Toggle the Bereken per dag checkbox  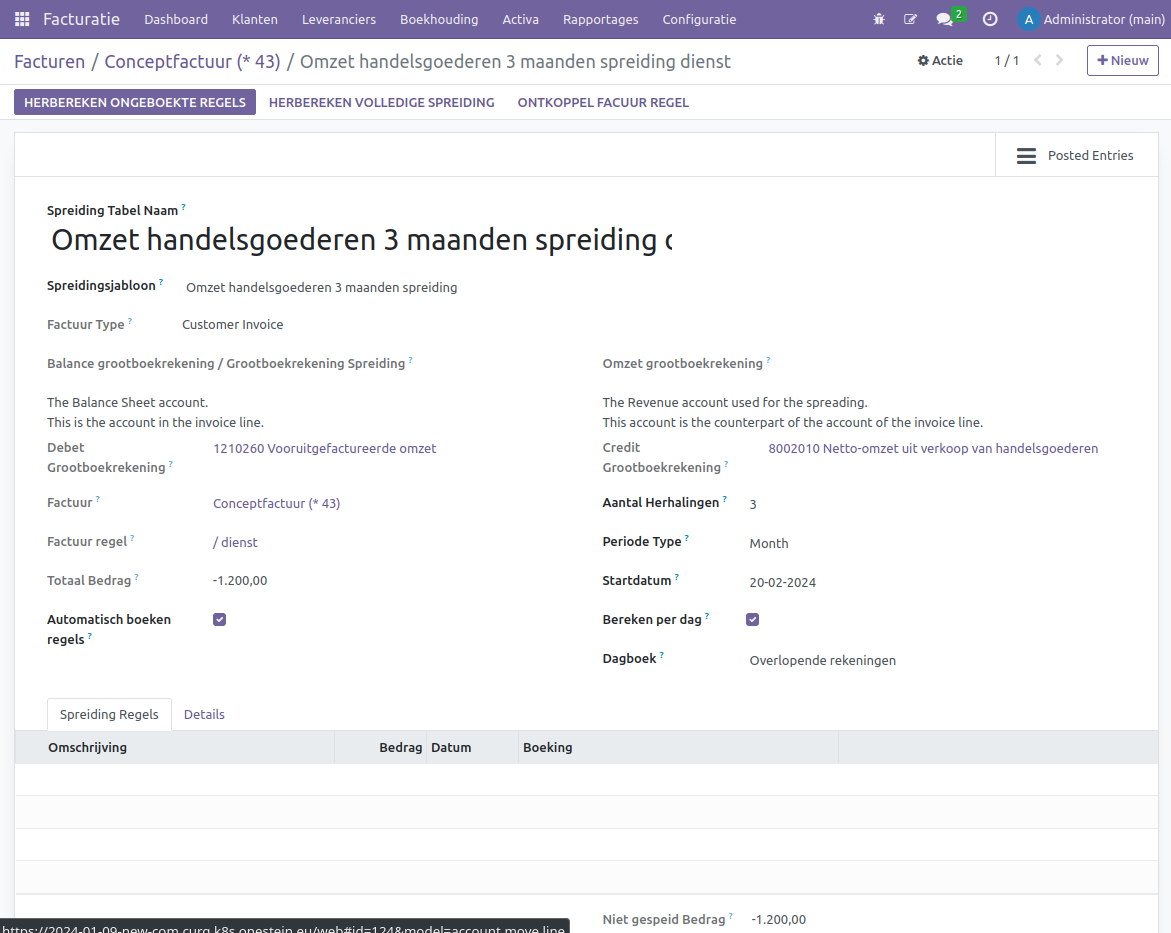click(752, 619)
